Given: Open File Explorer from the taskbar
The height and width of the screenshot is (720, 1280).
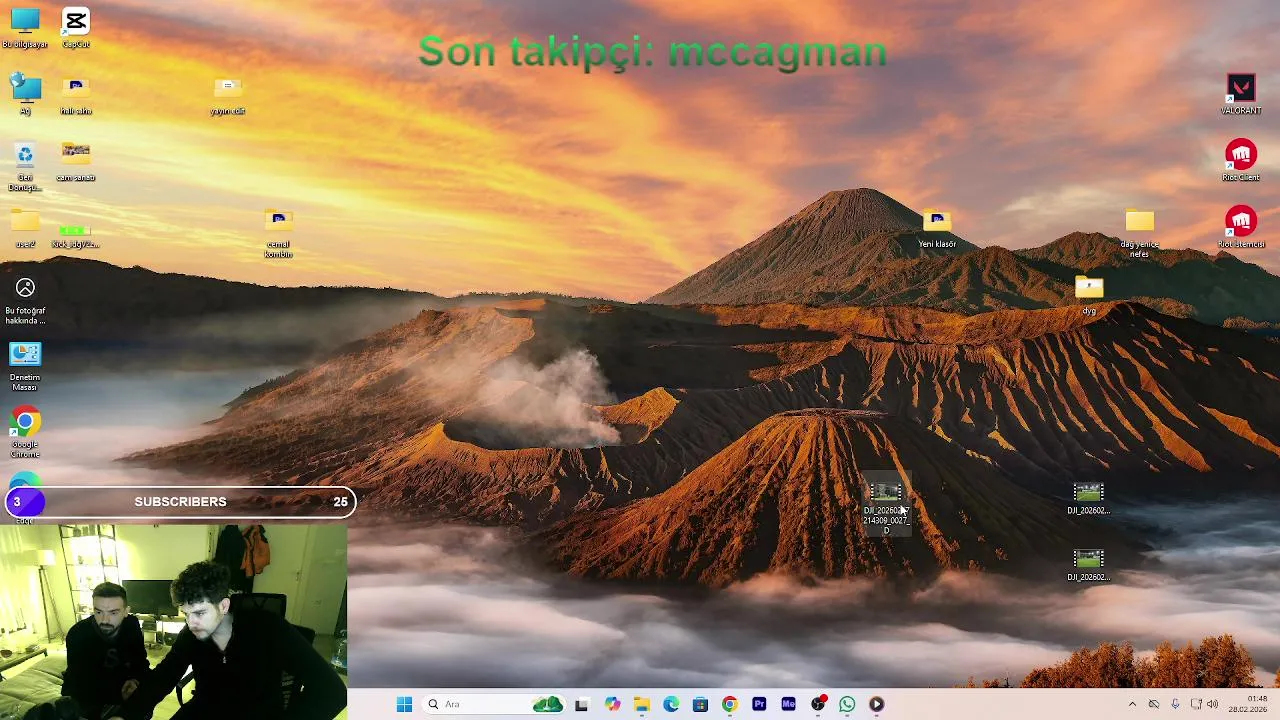Looking at the screenshot, I should (x=641, y=704).
